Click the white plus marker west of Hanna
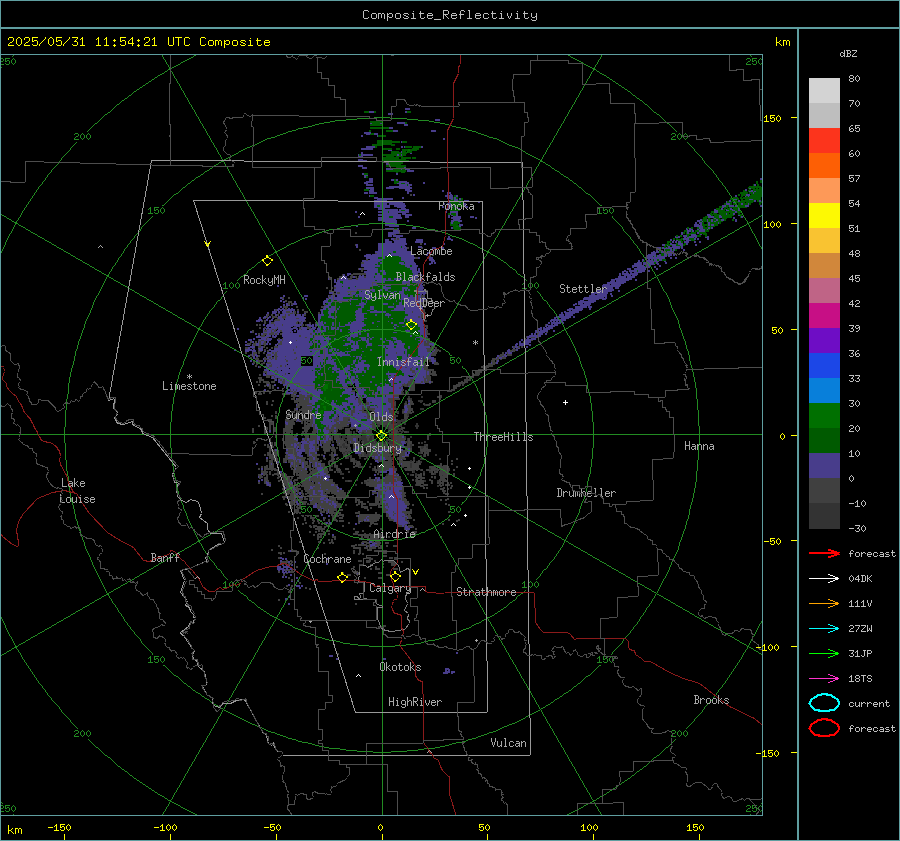The image size is (900, 841). [x=565, y=402]
